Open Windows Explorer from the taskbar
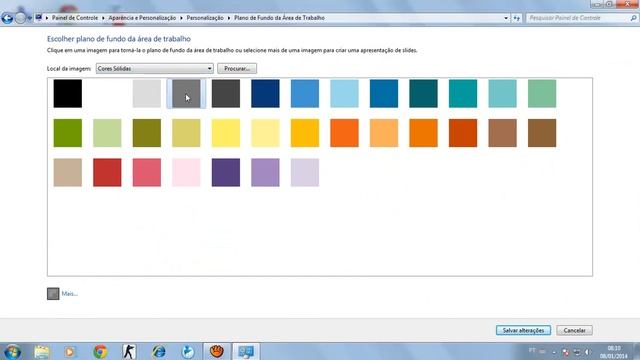 pyautogui.click(x=42, y=351)
